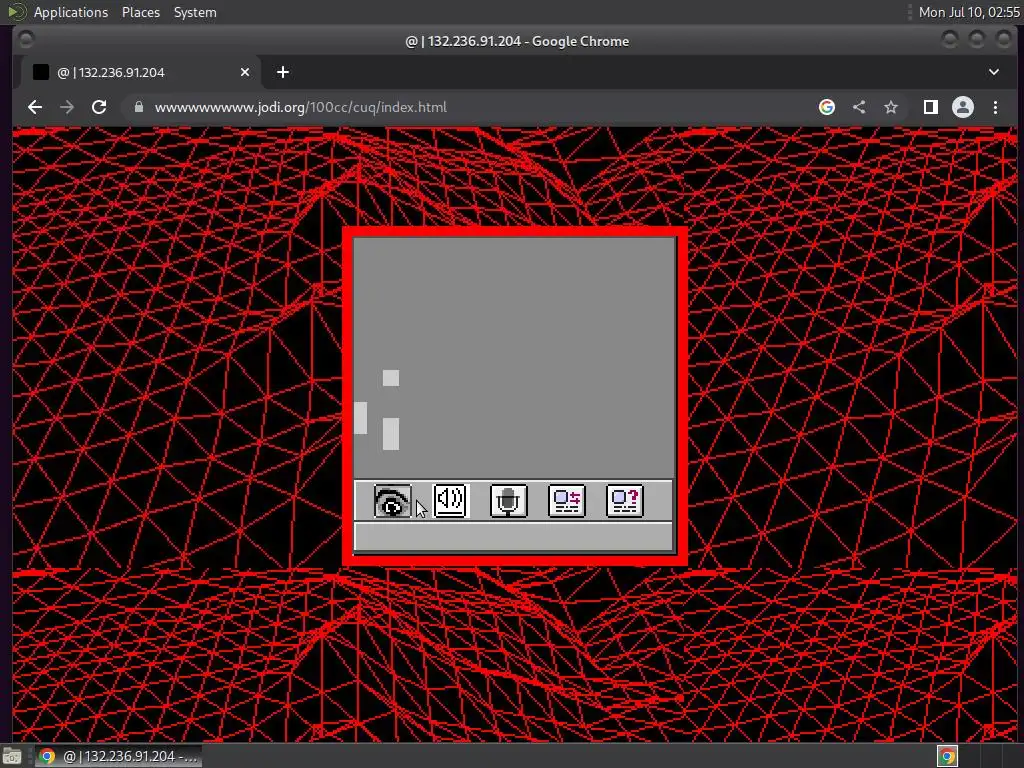Go back to the previous page

[x=35, y=107]
